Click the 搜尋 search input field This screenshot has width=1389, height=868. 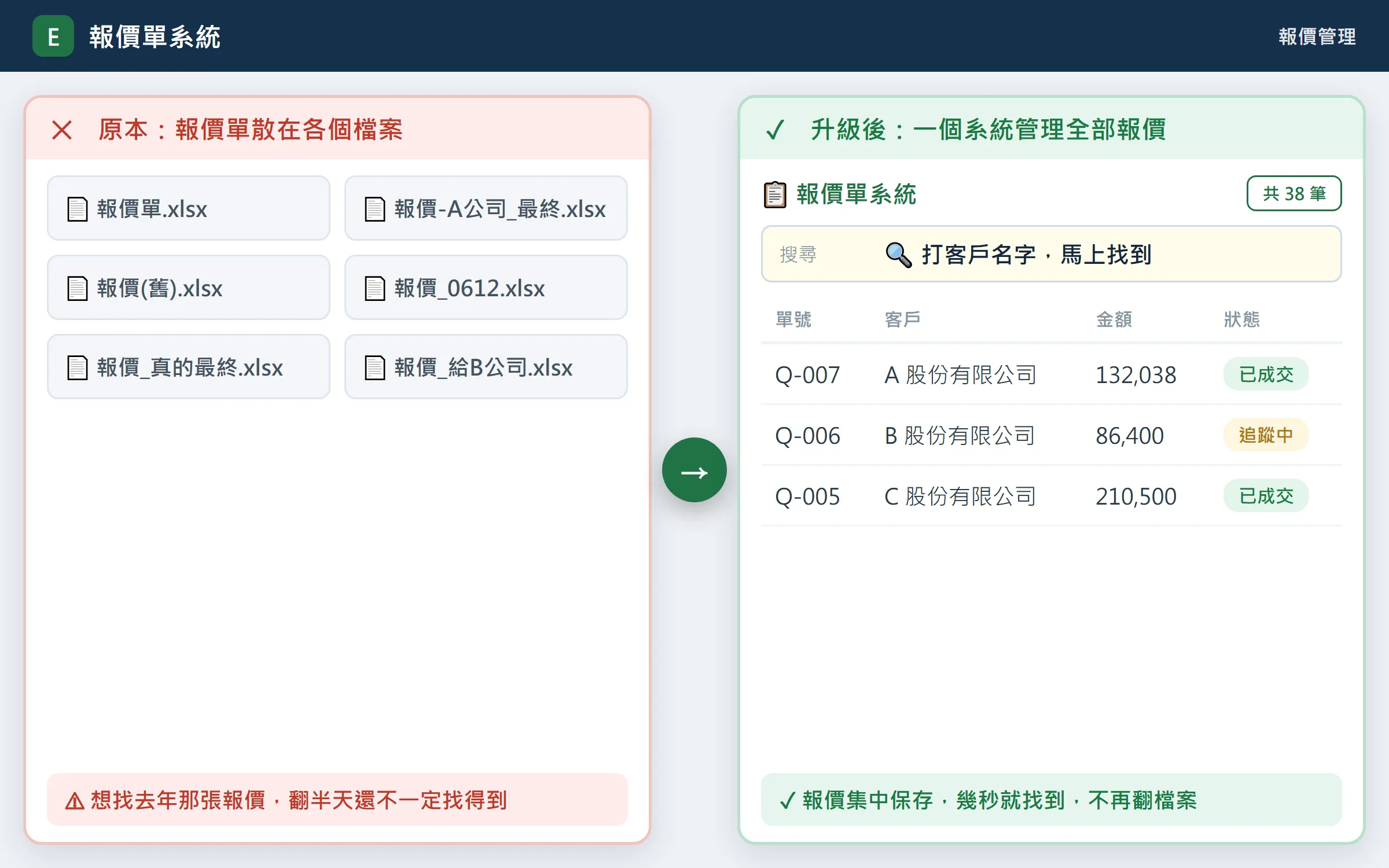coord(1051,254)
